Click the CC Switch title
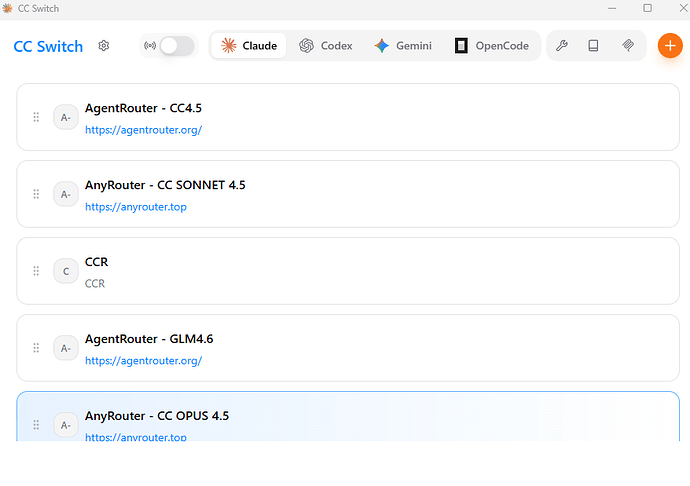The image size is (690, 486). pos(48,46)
